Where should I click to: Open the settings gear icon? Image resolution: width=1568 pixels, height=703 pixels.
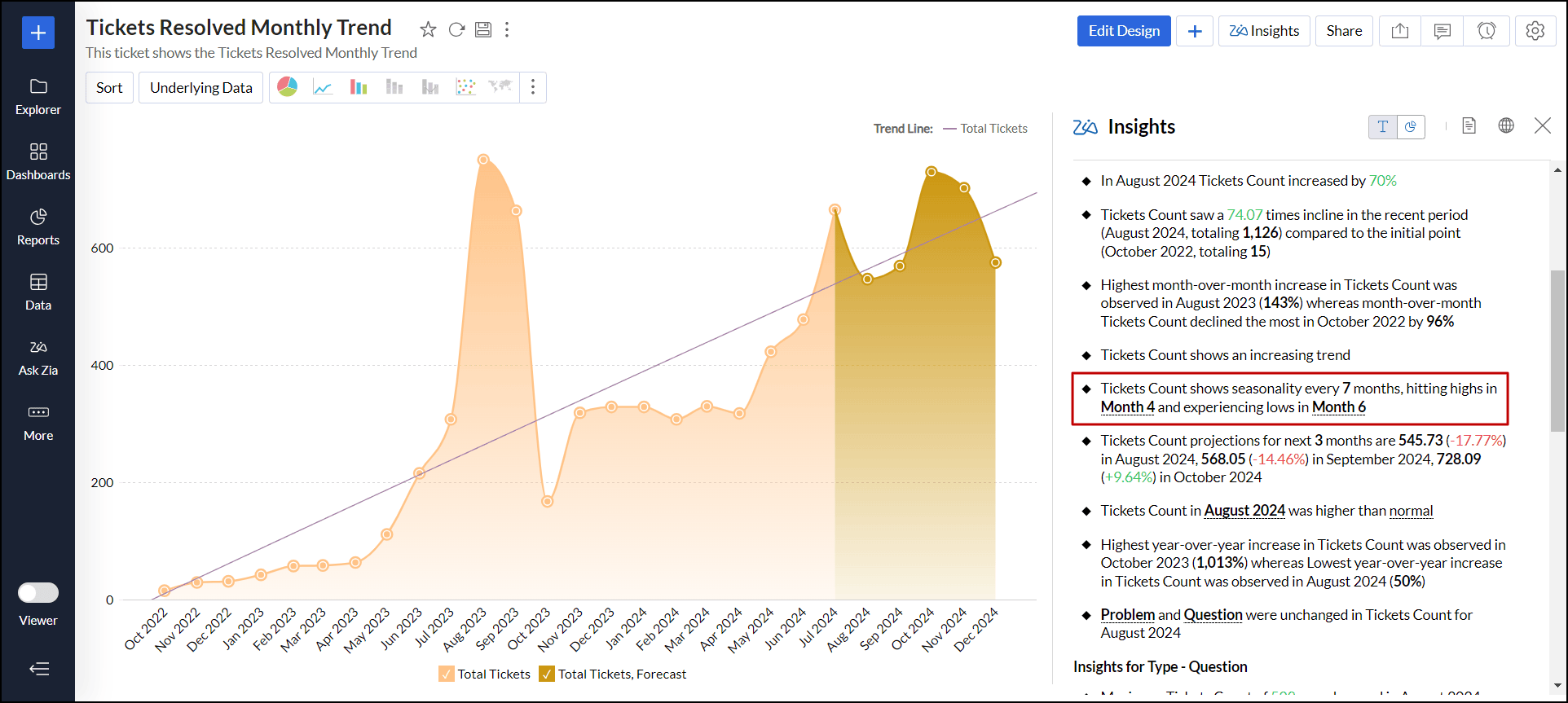pos(1535,31)
